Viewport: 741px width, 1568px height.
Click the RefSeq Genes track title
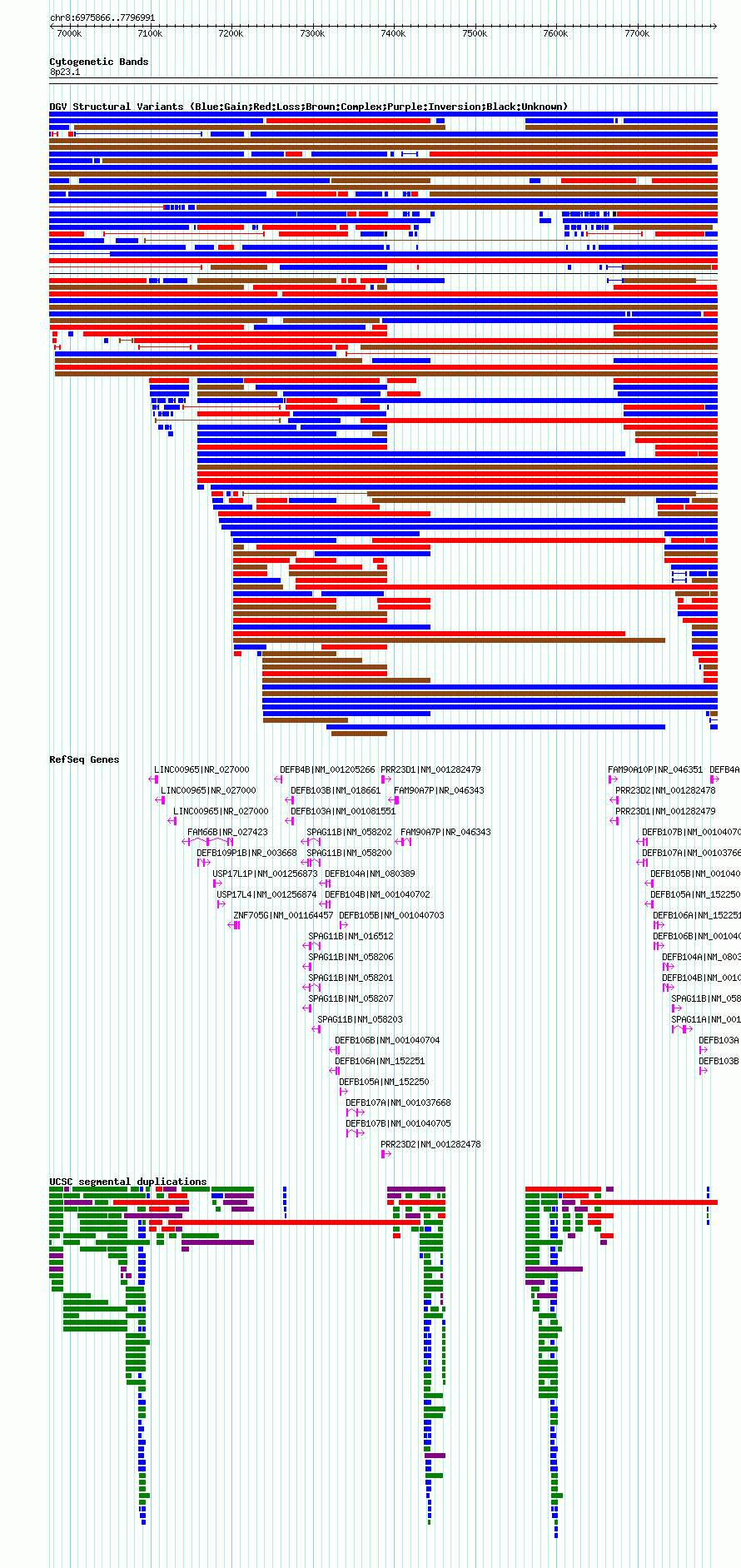84,759
